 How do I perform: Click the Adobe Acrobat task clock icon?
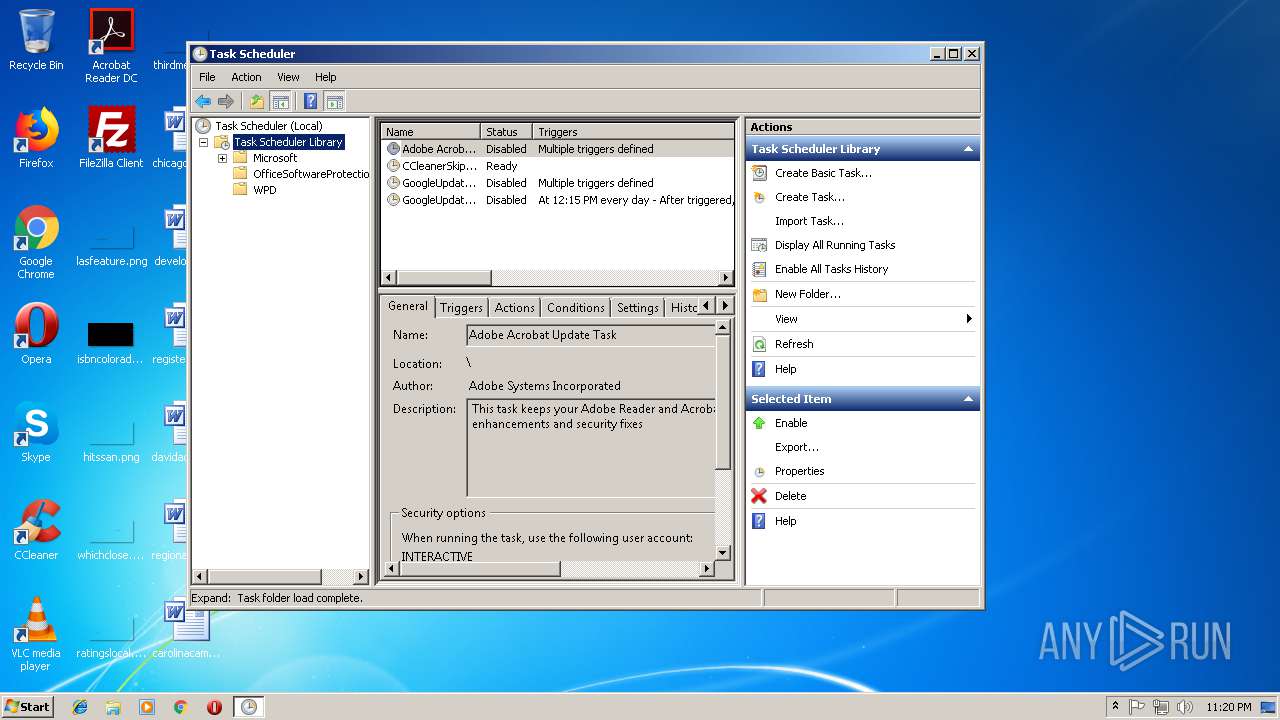click(393, 149)
